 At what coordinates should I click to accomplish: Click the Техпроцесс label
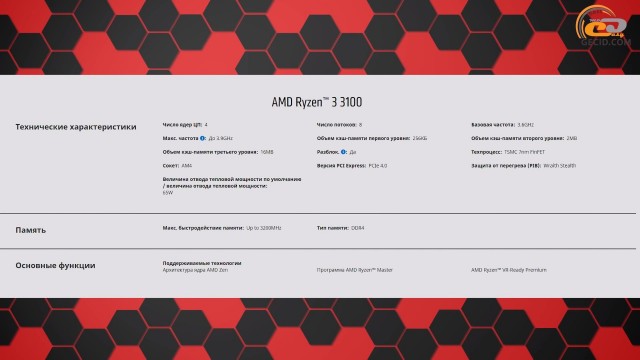[x=487, y=152]
